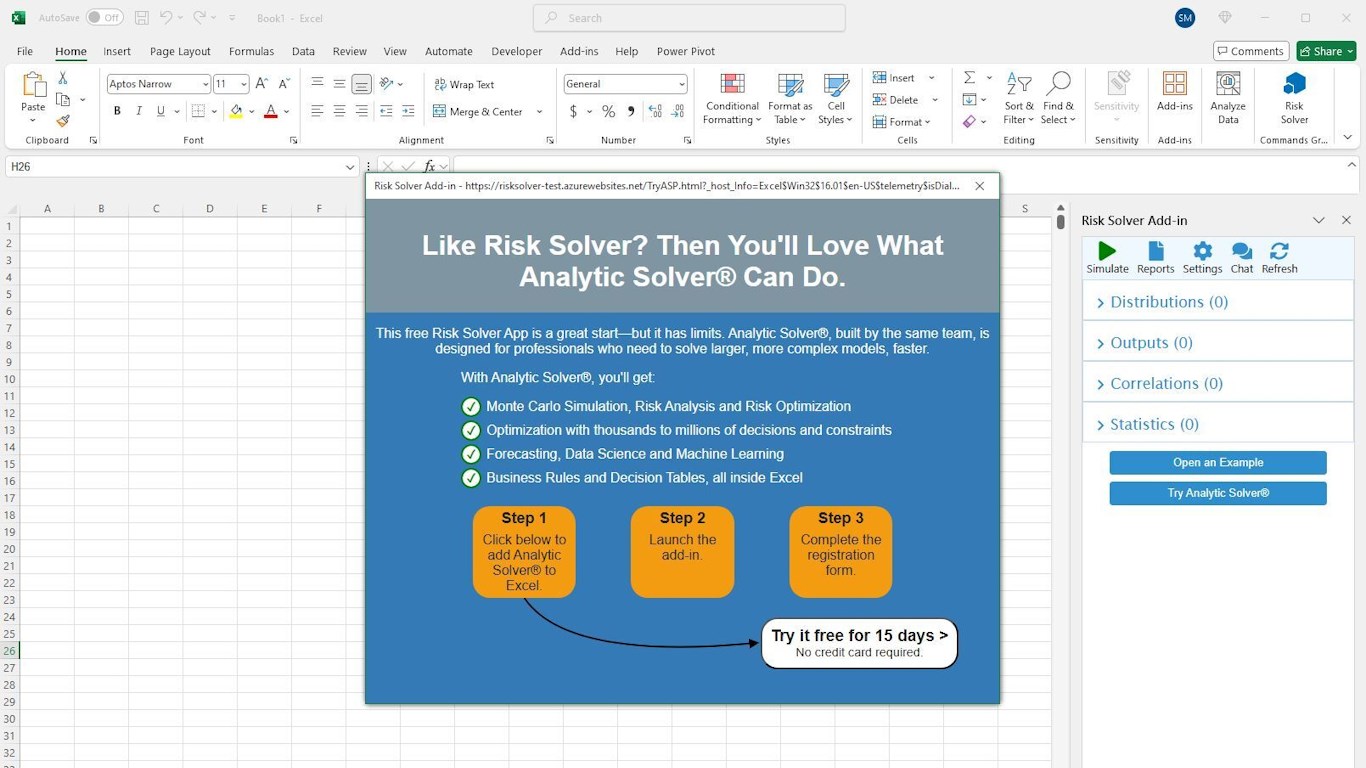This screenshot has width=1366, height=768.
Task: Click the AutoSum sigma icon
Action: coord(969,78)
